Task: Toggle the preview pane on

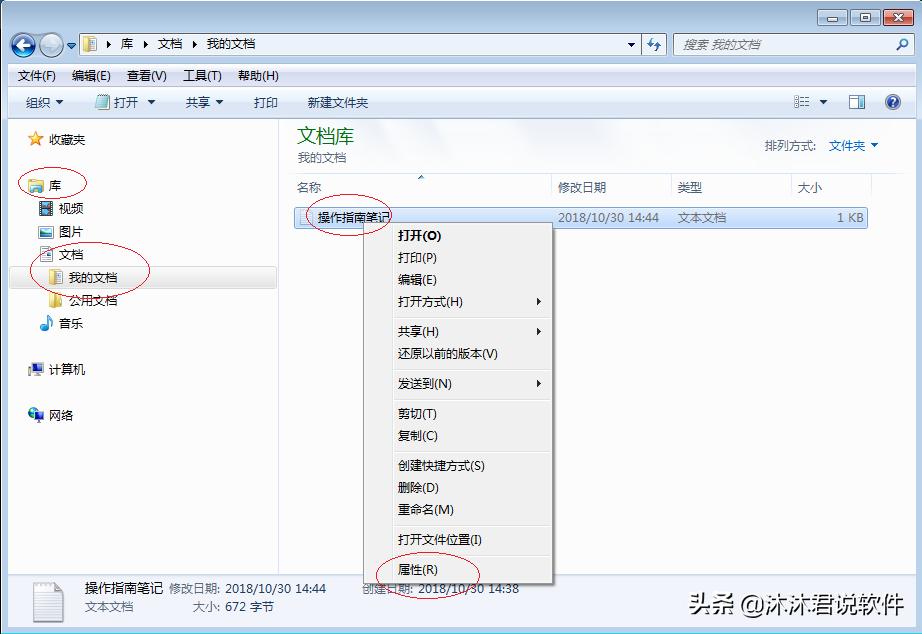Action: pos(856,102)
